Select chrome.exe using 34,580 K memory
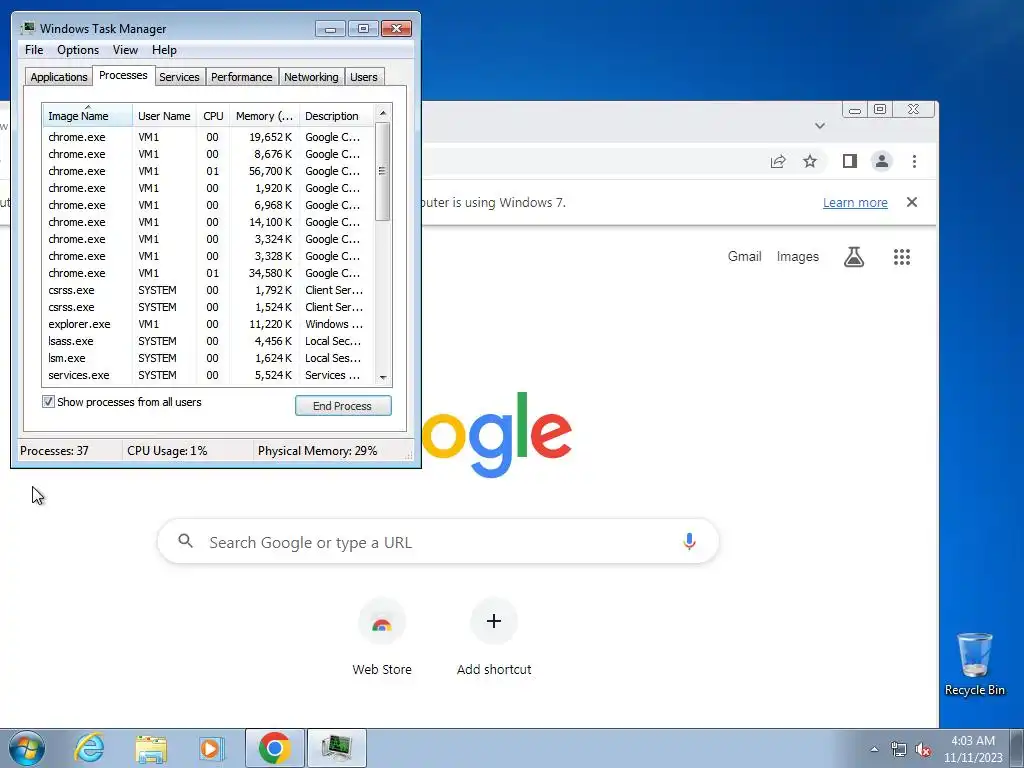Image resolution: width=1024 pixels, height=768 pixels. [209, 273]
